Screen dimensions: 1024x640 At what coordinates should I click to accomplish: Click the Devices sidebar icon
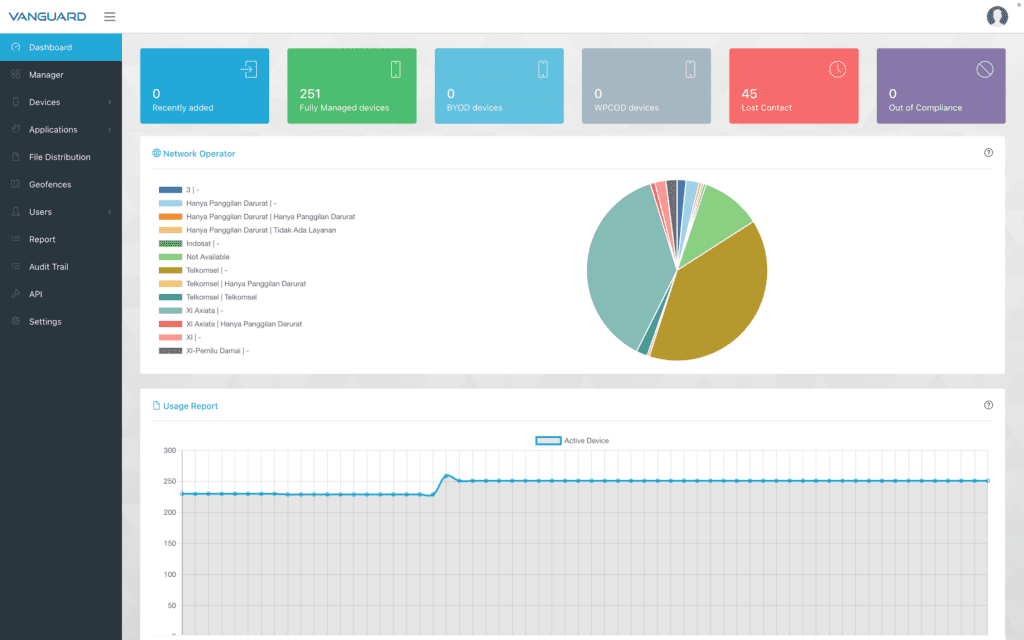(16, 102)
